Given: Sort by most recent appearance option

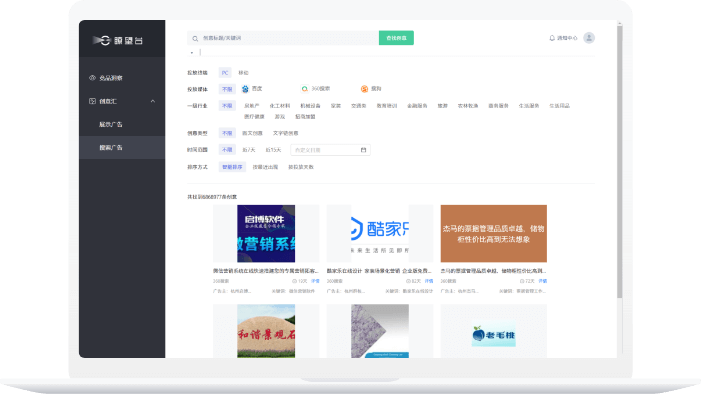Looking at the screenshot, I should tap(266, 167).
